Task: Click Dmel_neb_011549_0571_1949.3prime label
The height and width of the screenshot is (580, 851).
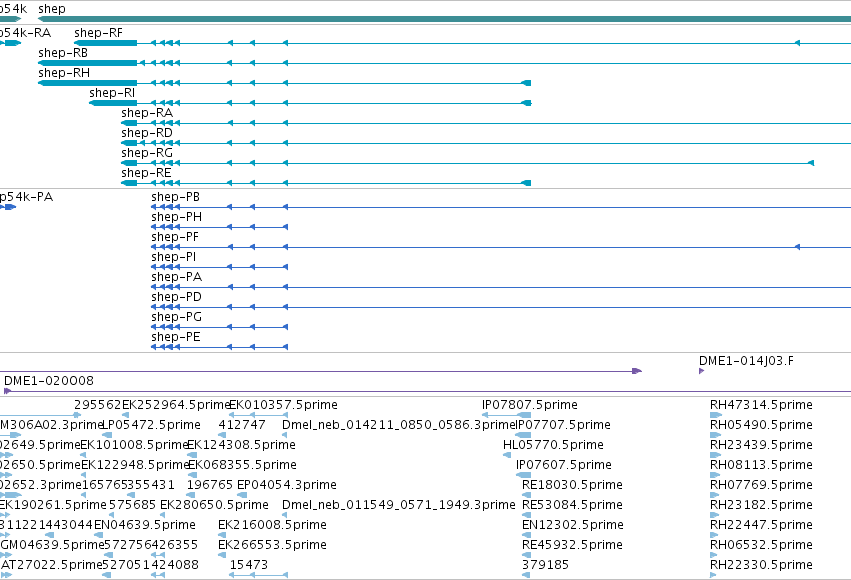Action: click(x=399, y=506)
